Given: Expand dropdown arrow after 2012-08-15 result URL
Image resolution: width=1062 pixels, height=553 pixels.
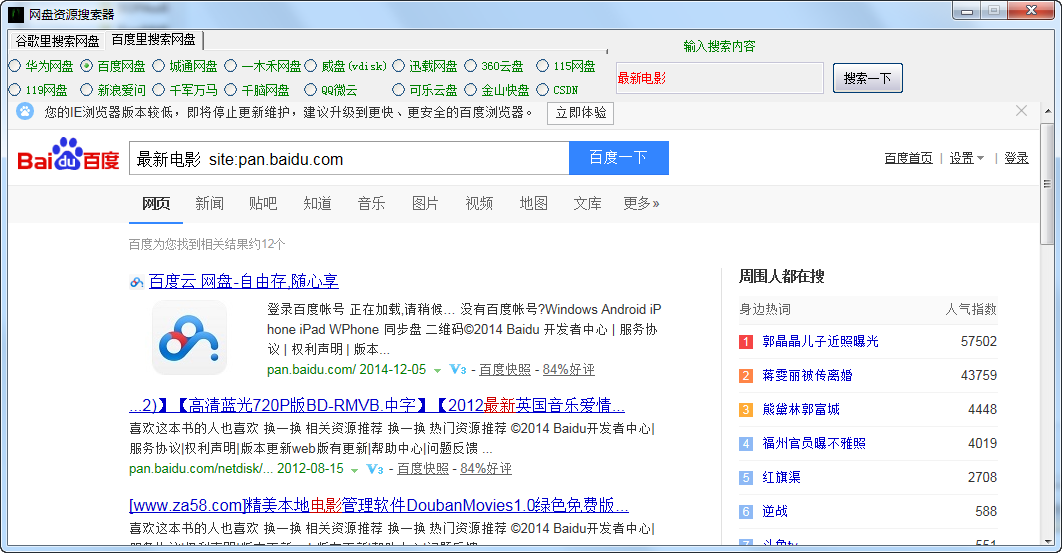Looking at the screenshot, I should click(x=354, y=470).
